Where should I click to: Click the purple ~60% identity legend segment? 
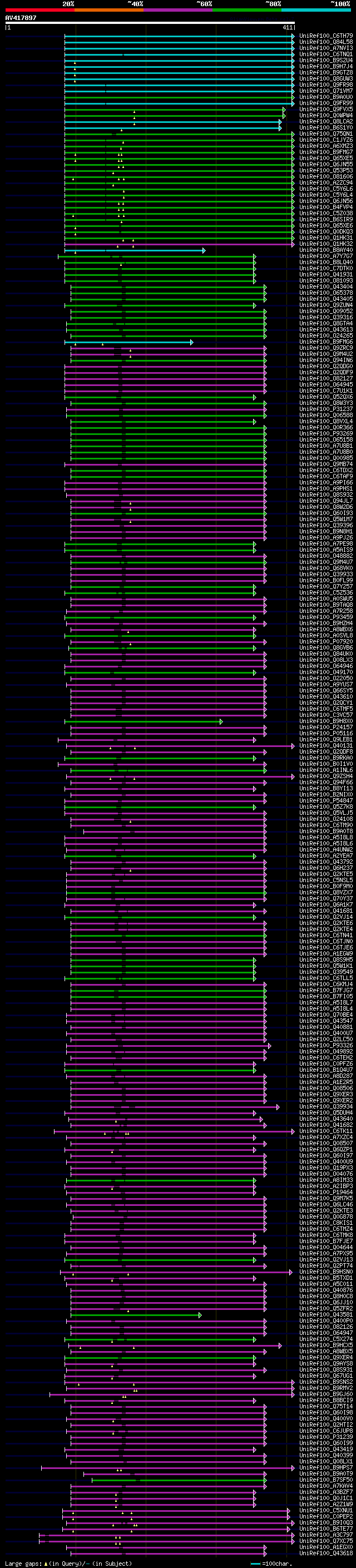click(x=179, y=10)
